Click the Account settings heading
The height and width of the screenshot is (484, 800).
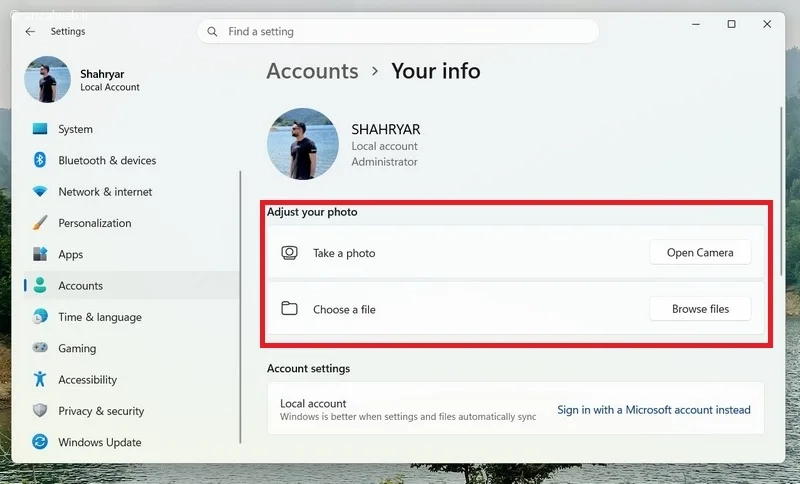coord(308,368)
